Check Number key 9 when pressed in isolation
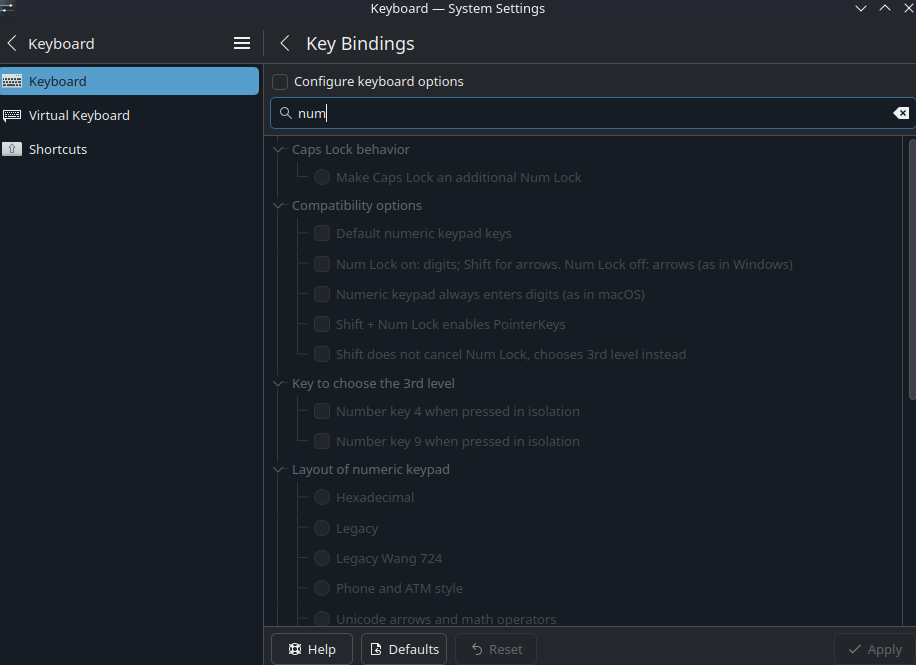Image resolution: width=916 pixels, height=665 pixels. tap(322, 441)
